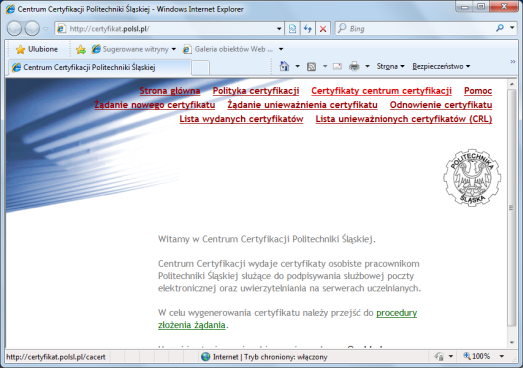Click the red Stop loading icon
Screen dimensions: 523x368
click(323, 29)
